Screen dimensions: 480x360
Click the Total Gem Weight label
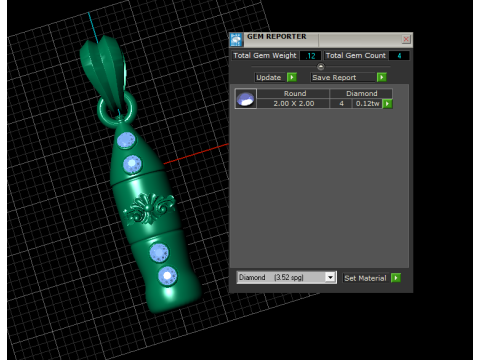[265, 56]
